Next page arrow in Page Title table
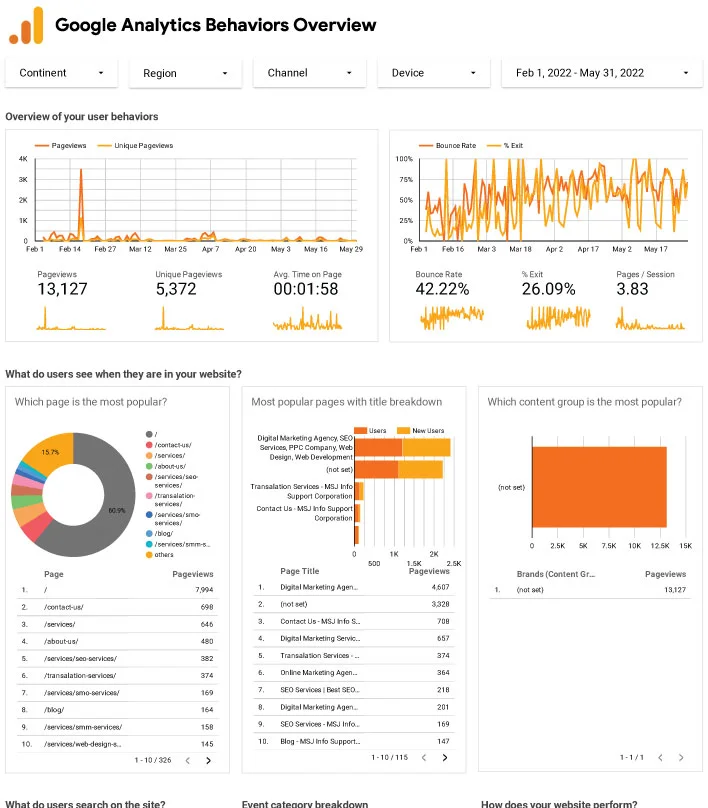The height and width of the screenshot is (808, 708). pyautogui.click(x=444, y=758)
